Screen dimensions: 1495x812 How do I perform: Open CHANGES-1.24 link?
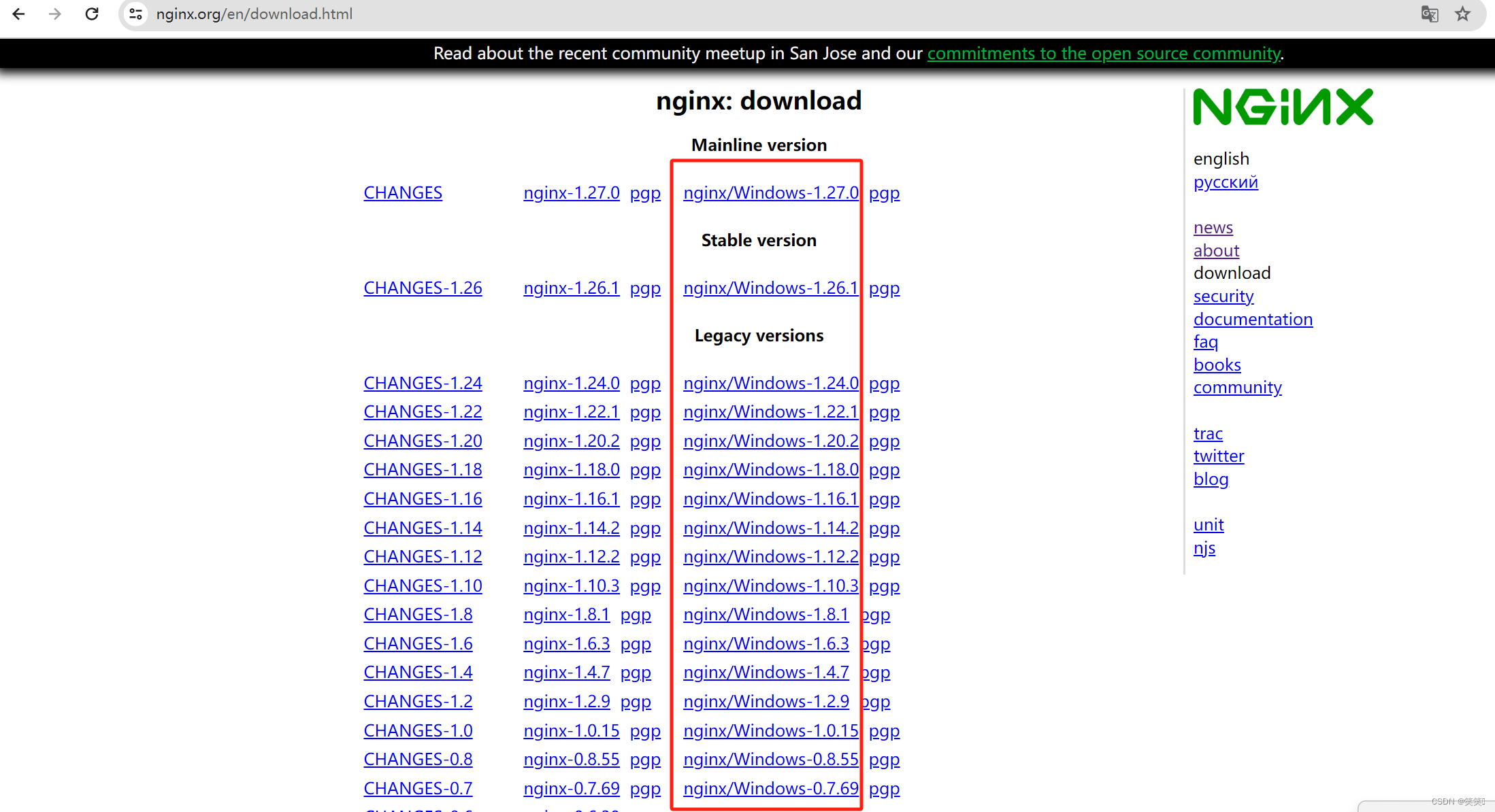(423, 383)
